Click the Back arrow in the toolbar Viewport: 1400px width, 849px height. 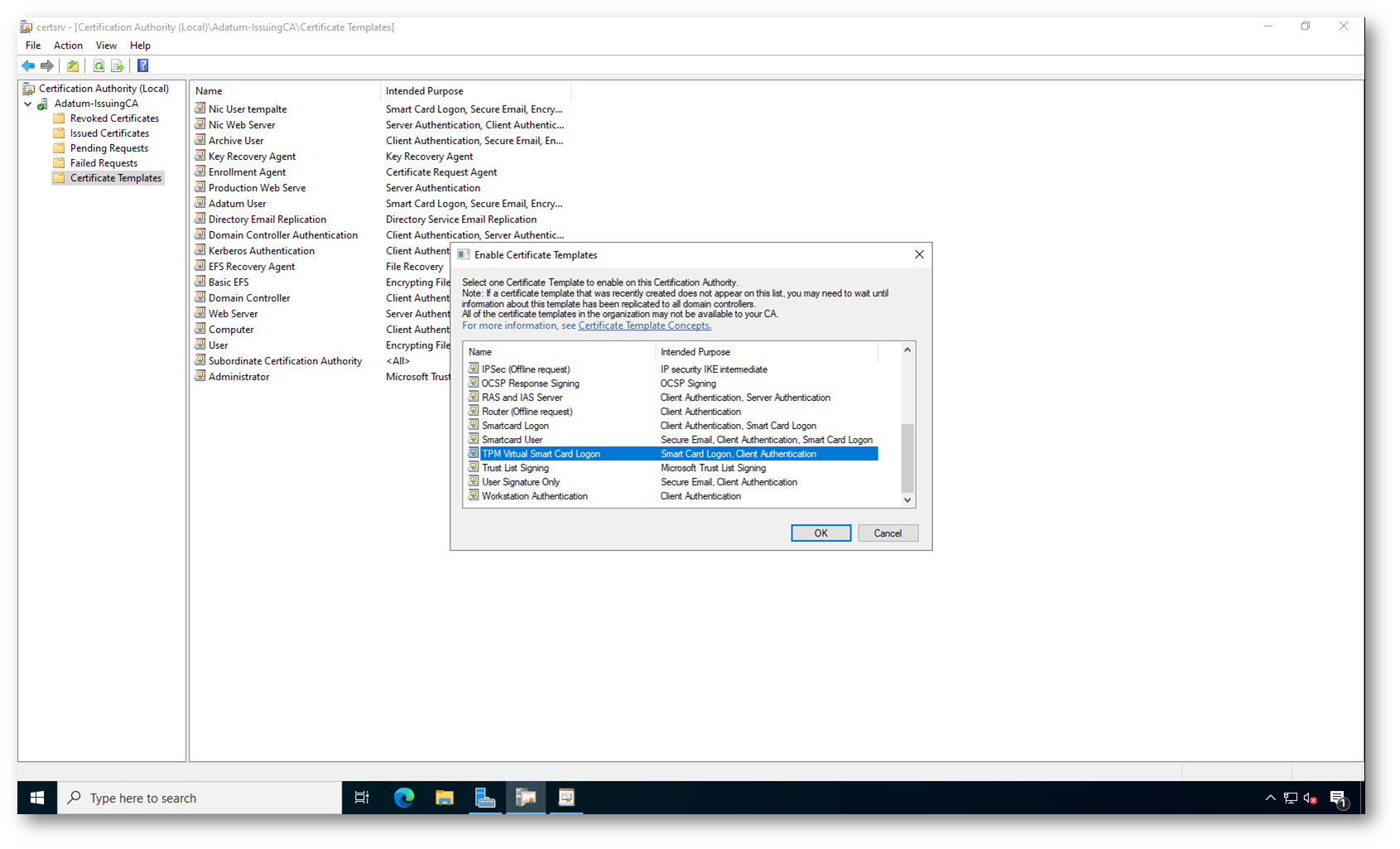pos(28,65)
